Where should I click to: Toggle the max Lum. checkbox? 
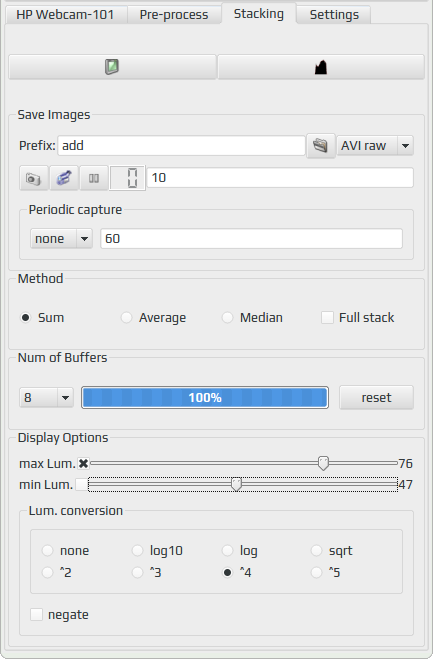coord(84,464)
